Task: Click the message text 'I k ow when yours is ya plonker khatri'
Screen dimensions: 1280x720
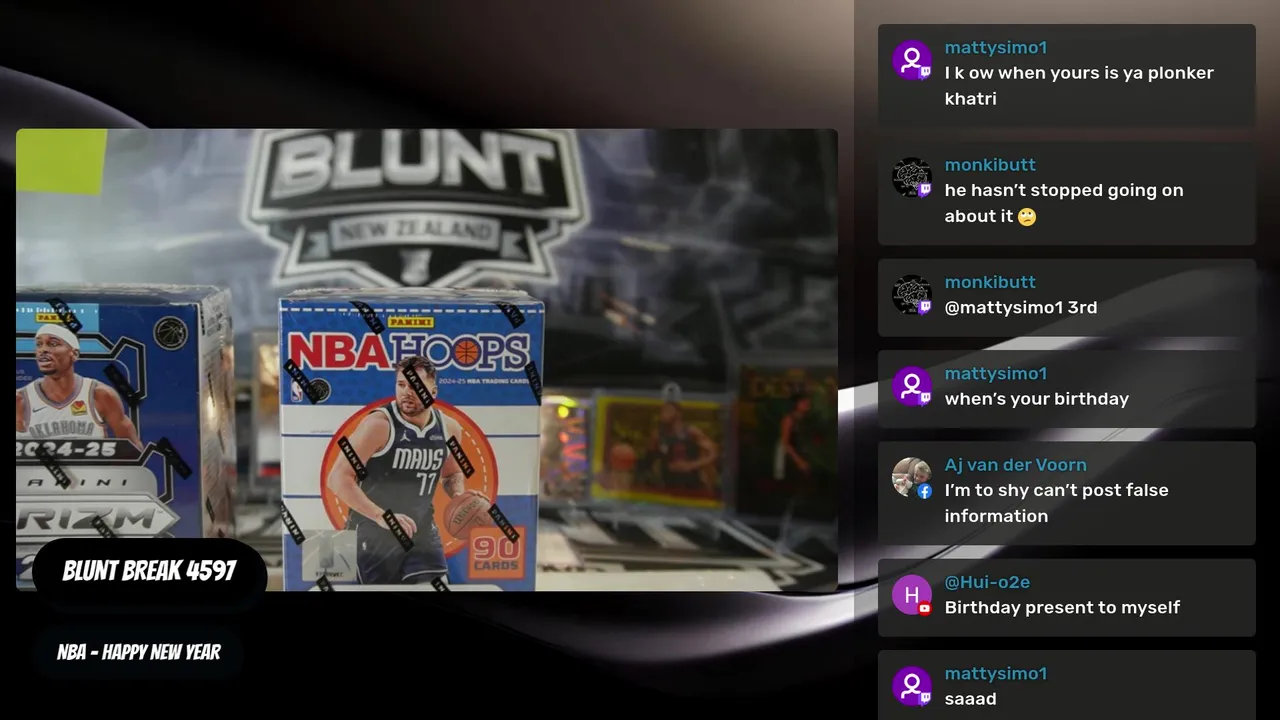Action: pos(1079,86)
